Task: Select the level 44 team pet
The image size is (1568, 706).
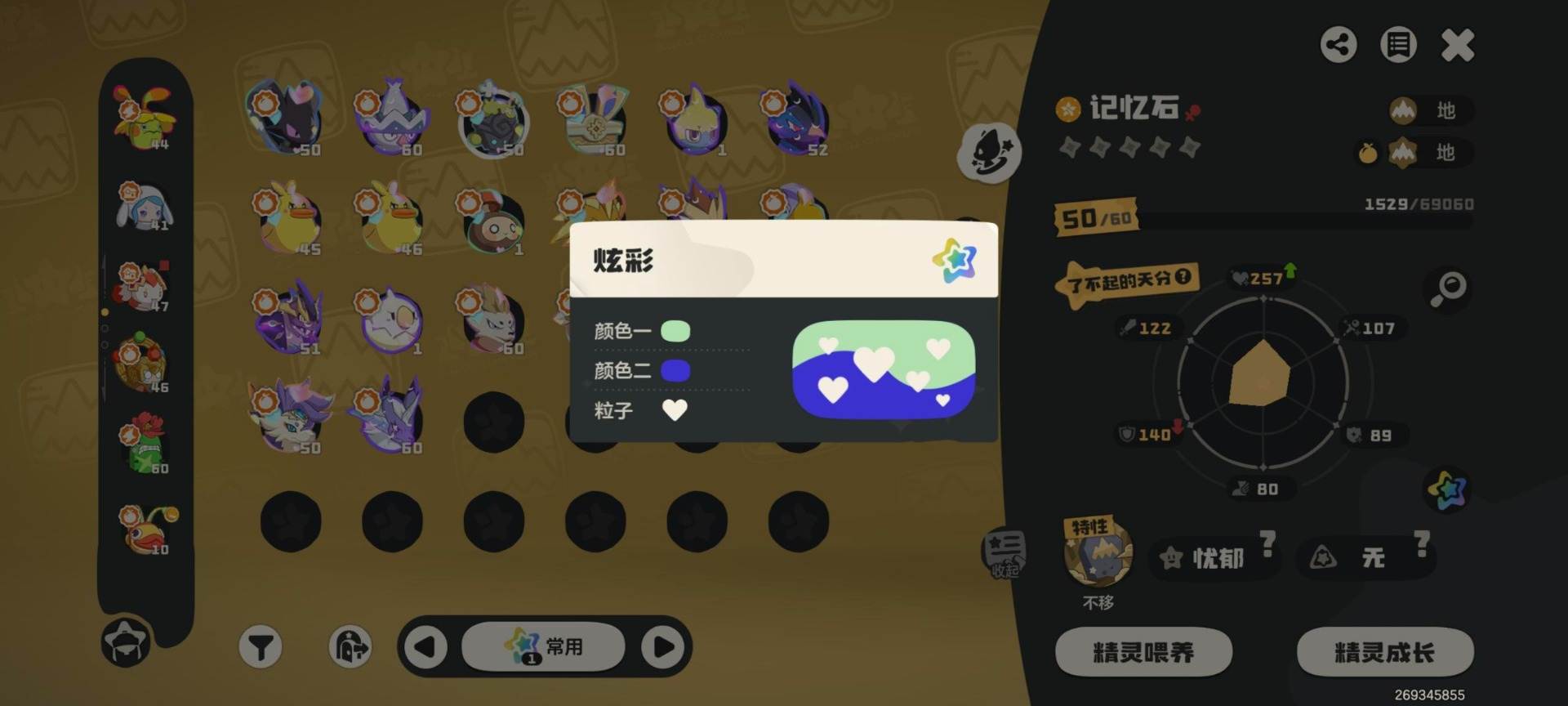Action: (x=145, y=118)
